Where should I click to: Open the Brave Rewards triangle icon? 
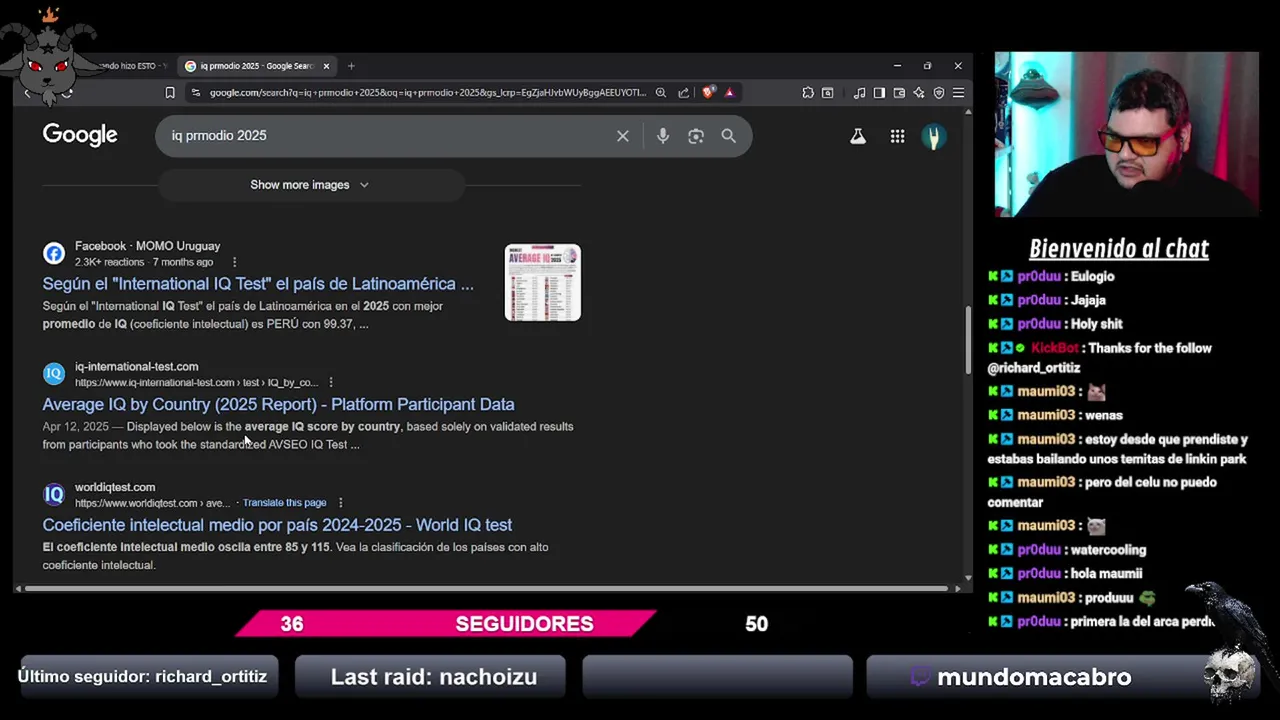click(729, 93)
